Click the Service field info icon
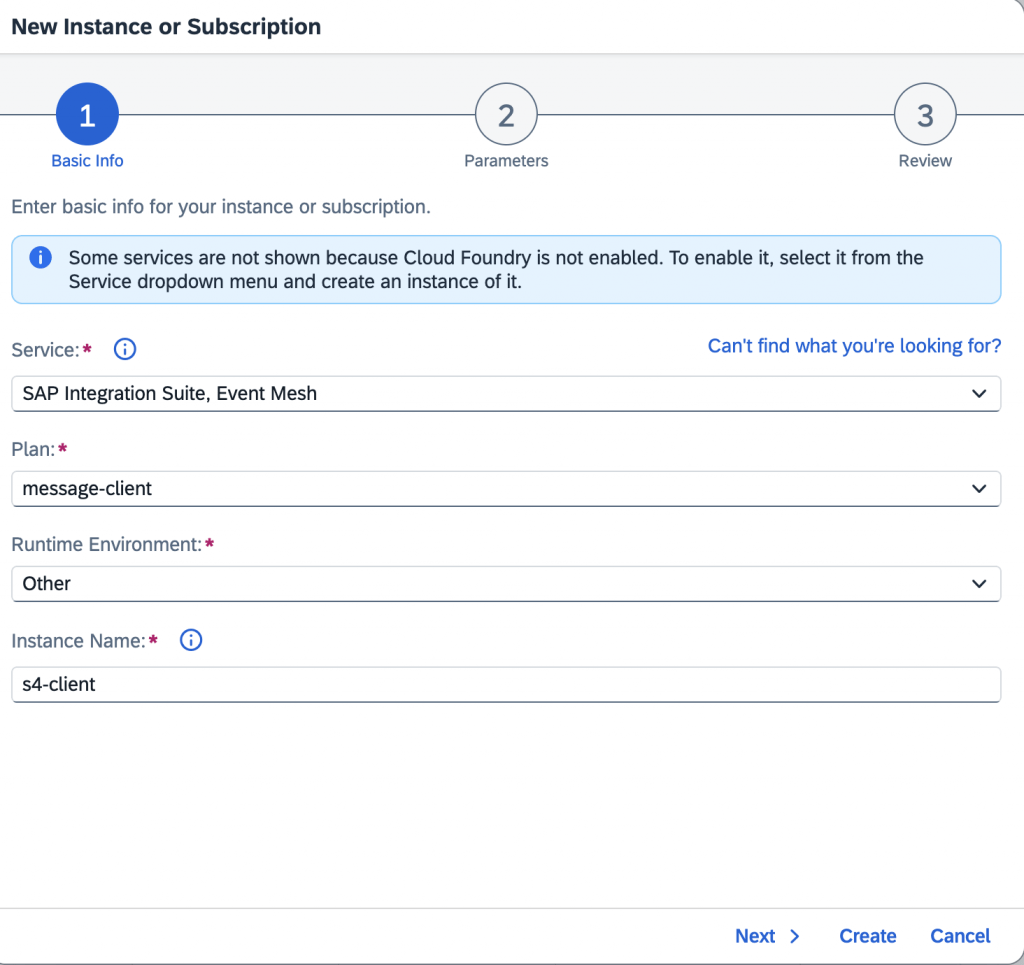The image size is (1024, 965). [x=125, y=349]
